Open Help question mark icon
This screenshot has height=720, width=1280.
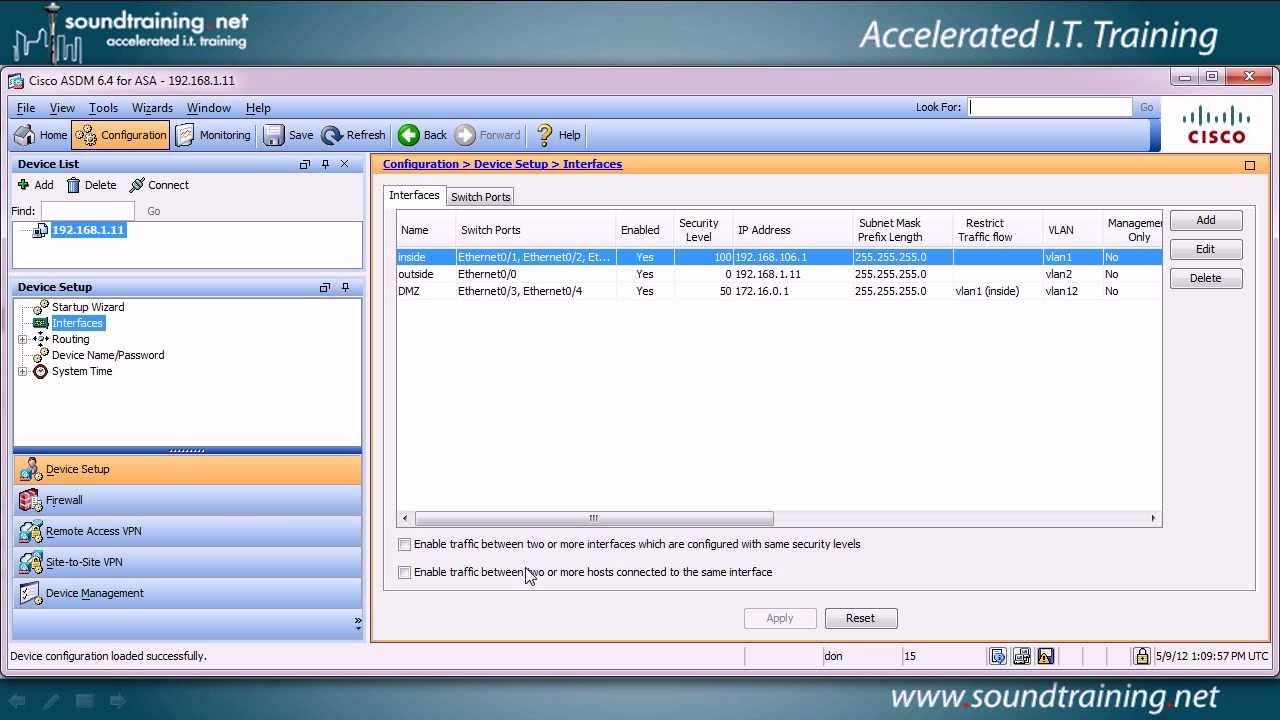pos(545,135)
